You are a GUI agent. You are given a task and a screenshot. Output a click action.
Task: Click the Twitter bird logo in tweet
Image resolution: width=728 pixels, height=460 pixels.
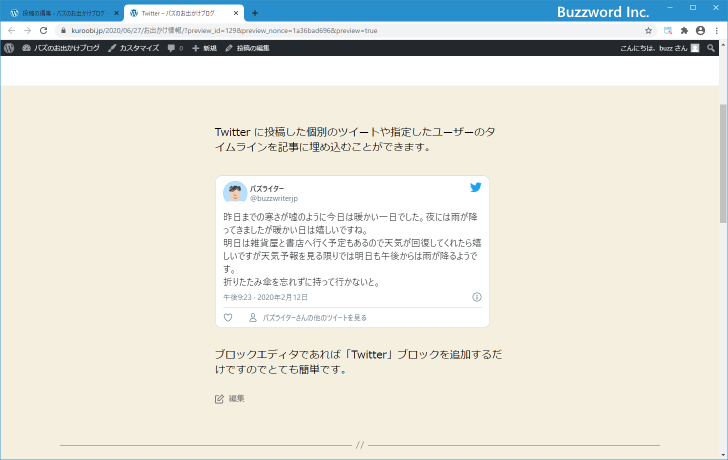point(475,187)
